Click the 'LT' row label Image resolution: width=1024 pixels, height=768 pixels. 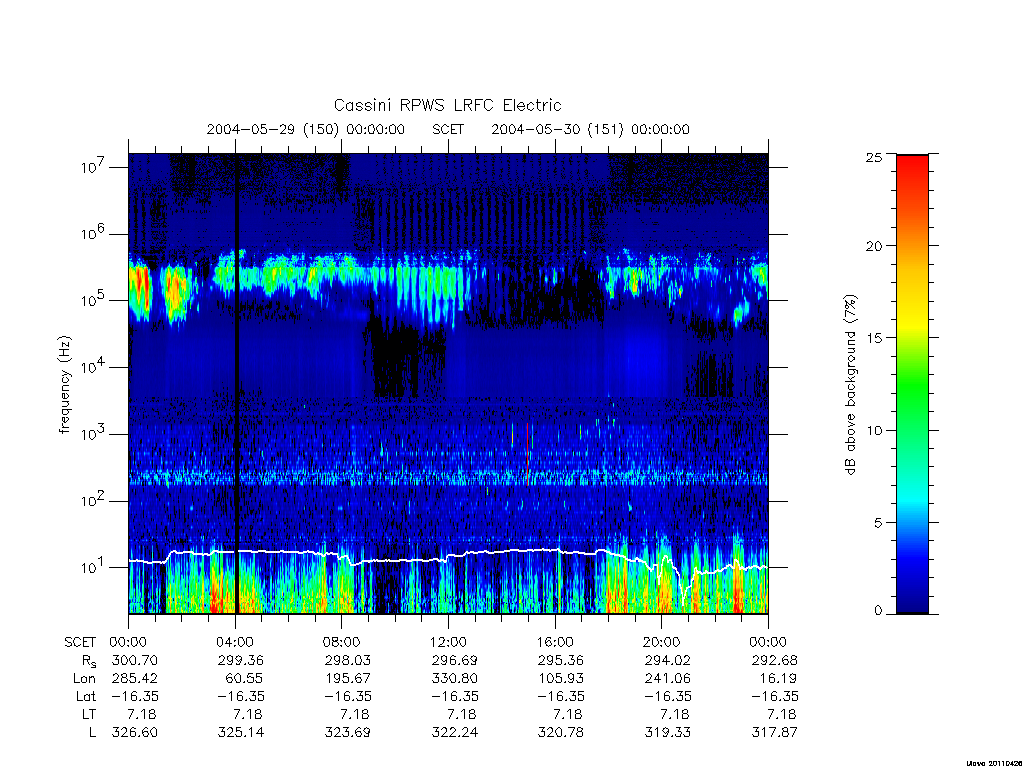click(x=89, y=714)
